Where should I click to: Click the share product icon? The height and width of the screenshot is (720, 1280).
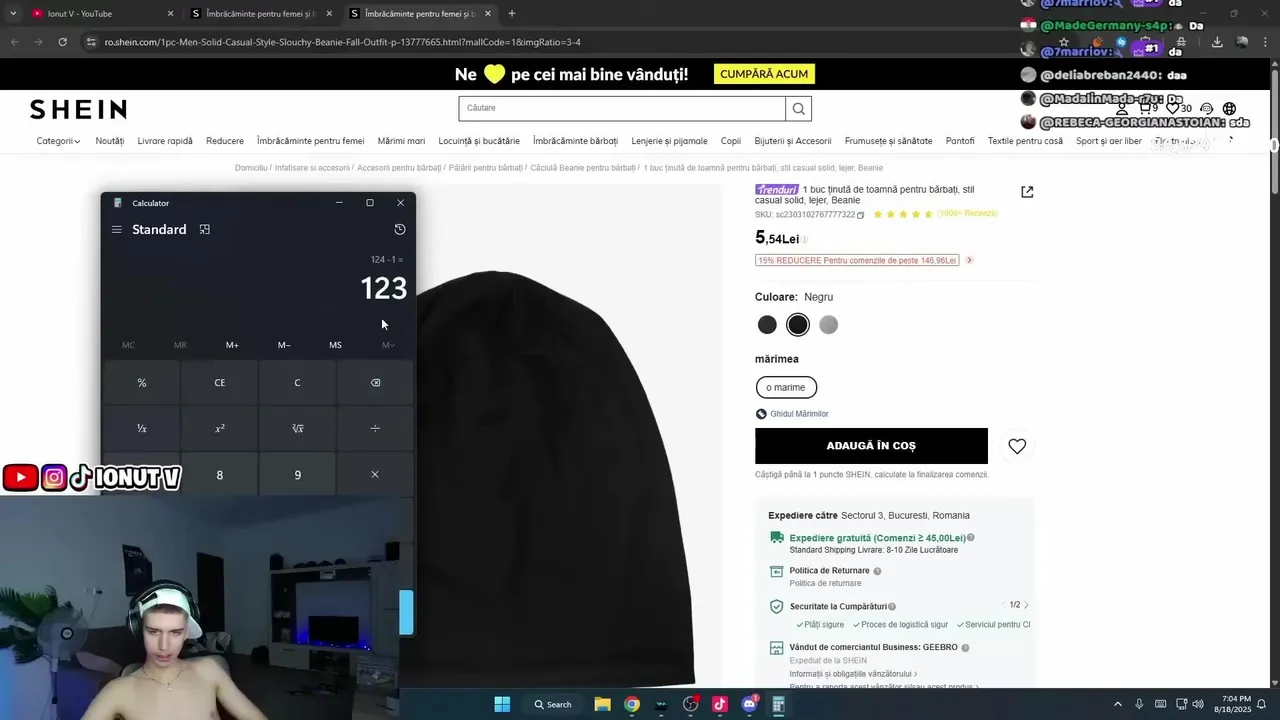pos(1027,192)
